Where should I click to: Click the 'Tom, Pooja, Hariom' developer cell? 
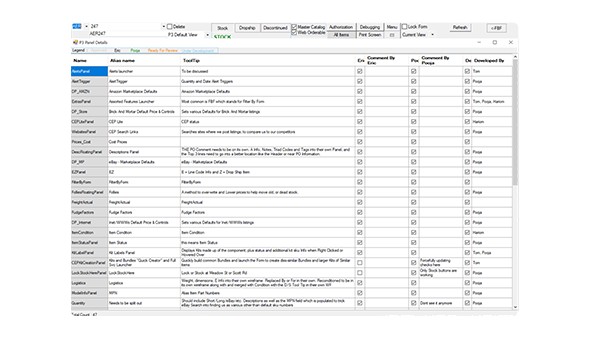(x=492, y=102)
